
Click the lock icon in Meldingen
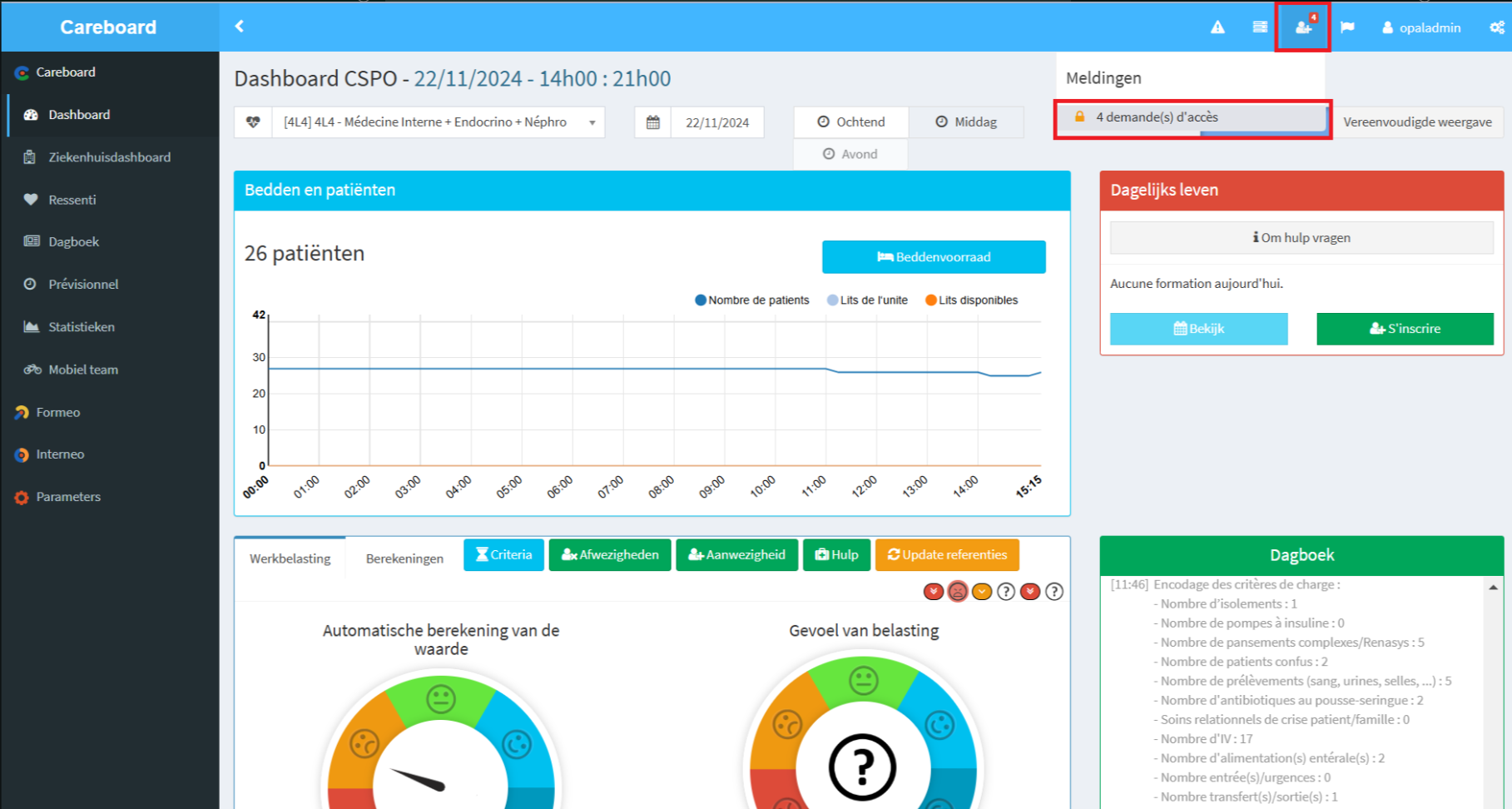(x=1079, y=117)
